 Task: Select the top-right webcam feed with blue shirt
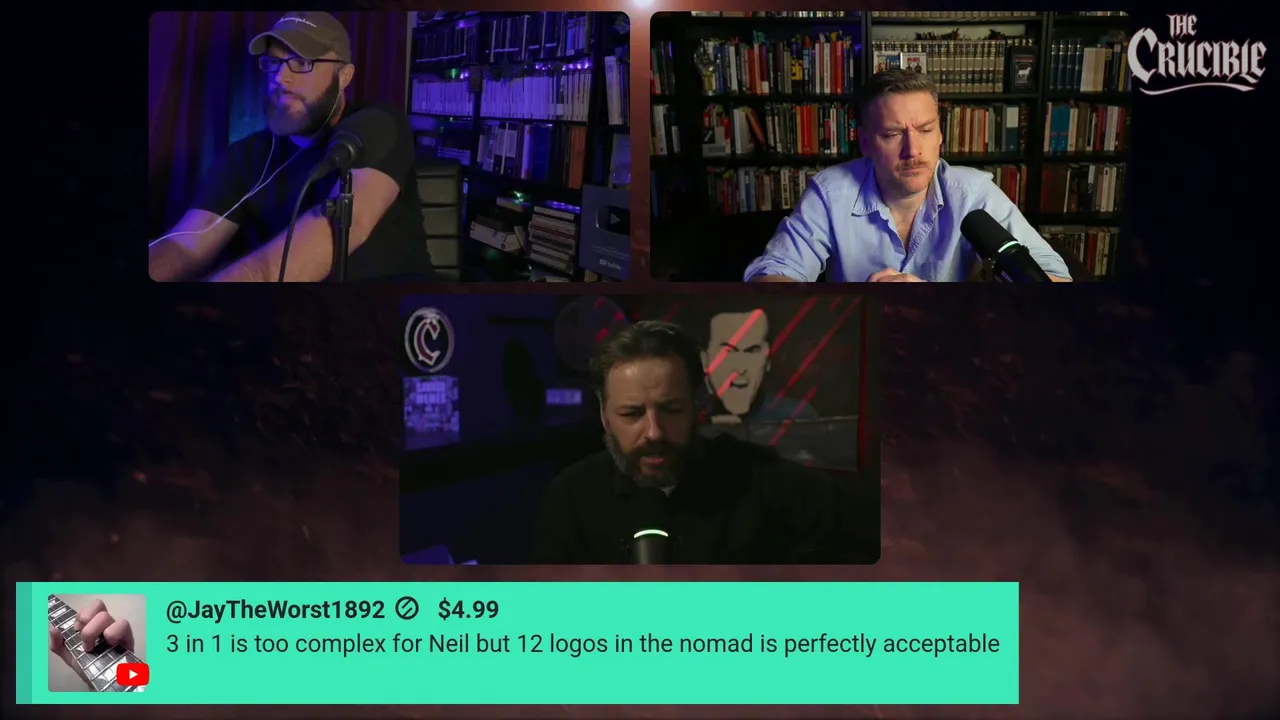click(x=890, y=147)
